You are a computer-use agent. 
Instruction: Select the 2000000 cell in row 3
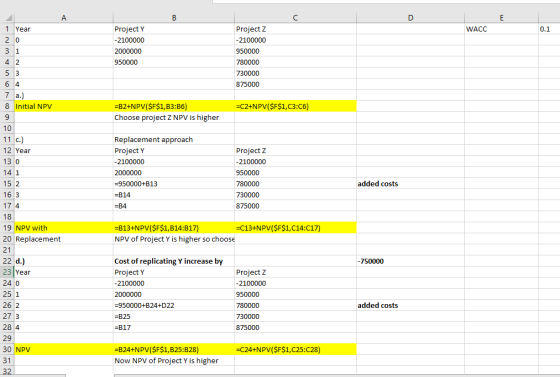[x=174, y=51]
